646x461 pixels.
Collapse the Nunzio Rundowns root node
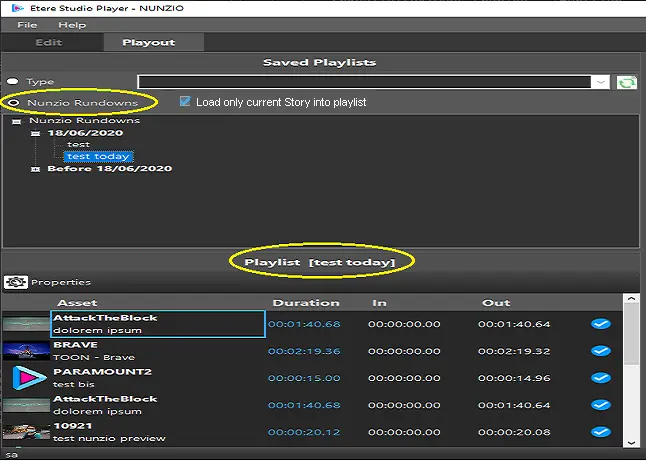click(16, 121)
